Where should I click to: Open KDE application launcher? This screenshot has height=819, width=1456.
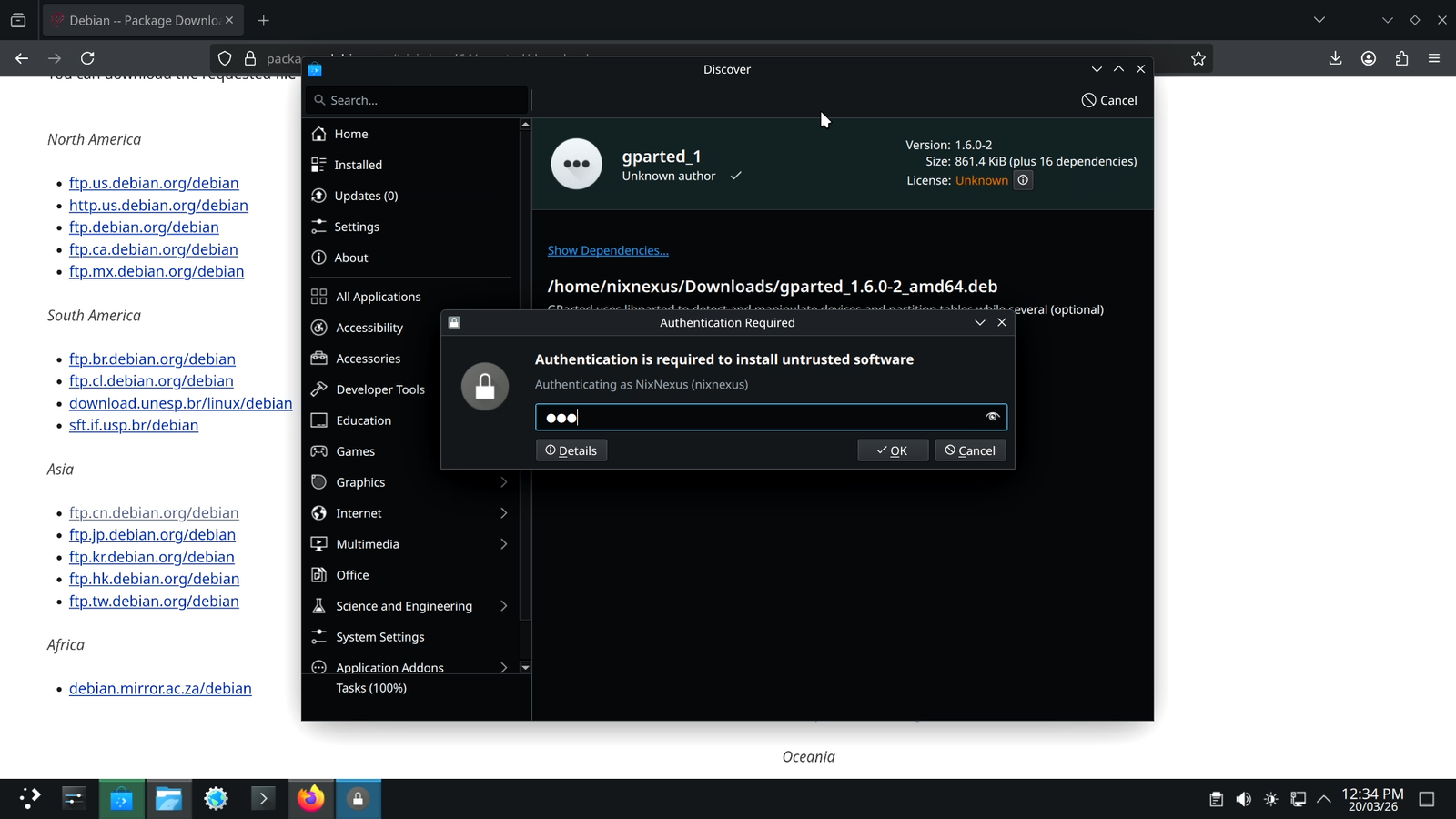coord(30,799)
